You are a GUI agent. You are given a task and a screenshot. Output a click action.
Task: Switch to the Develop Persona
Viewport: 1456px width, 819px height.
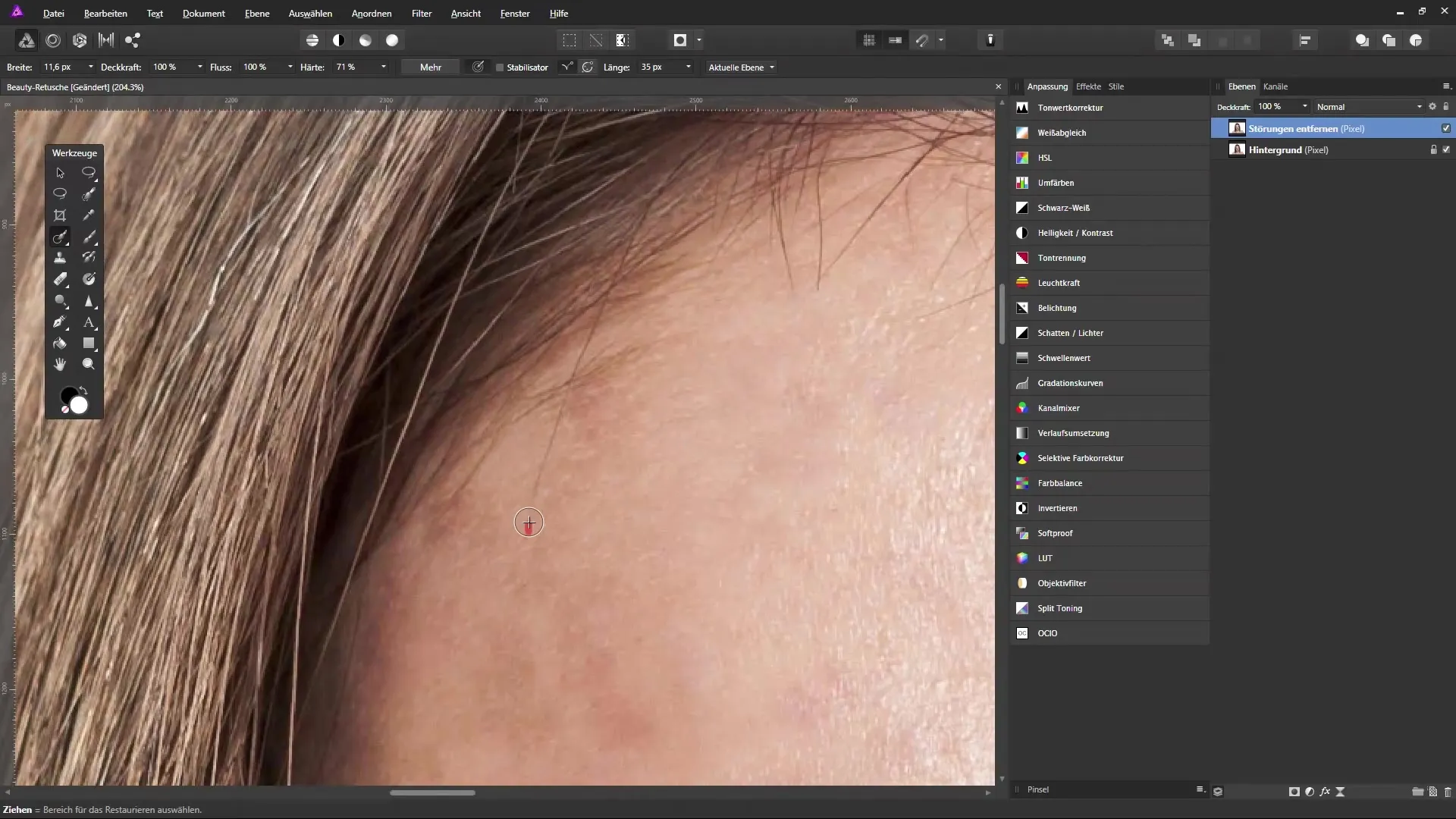(80, 40)
